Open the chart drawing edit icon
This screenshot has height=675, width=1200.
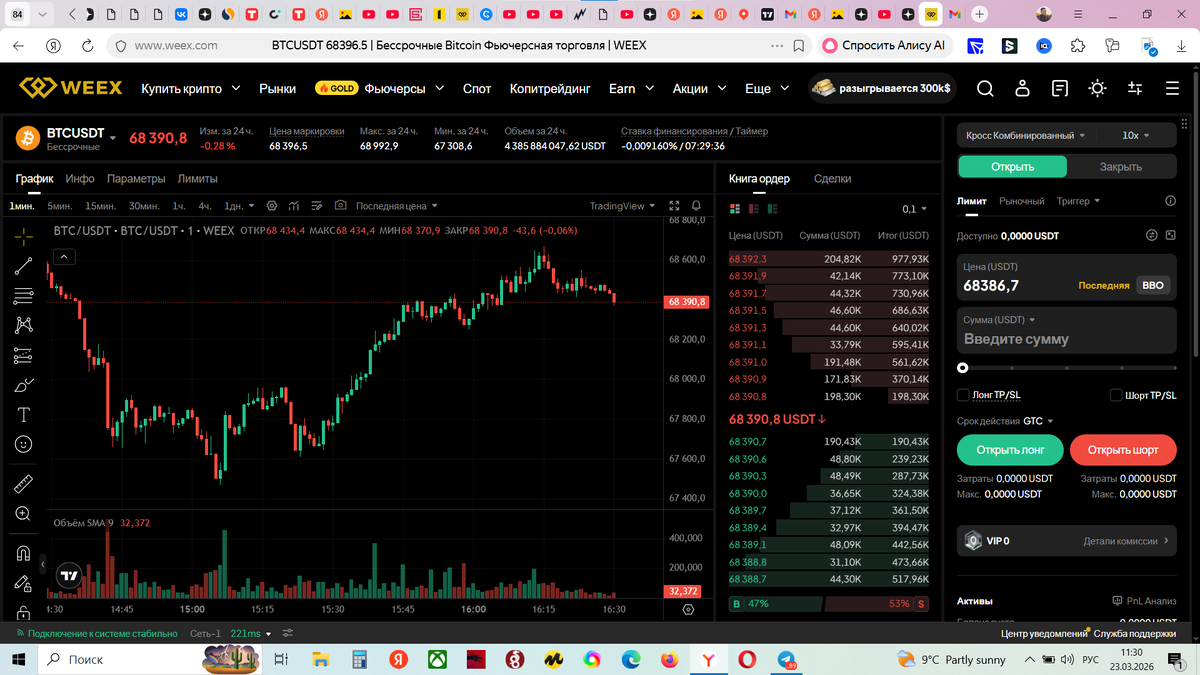pos(317,206)
